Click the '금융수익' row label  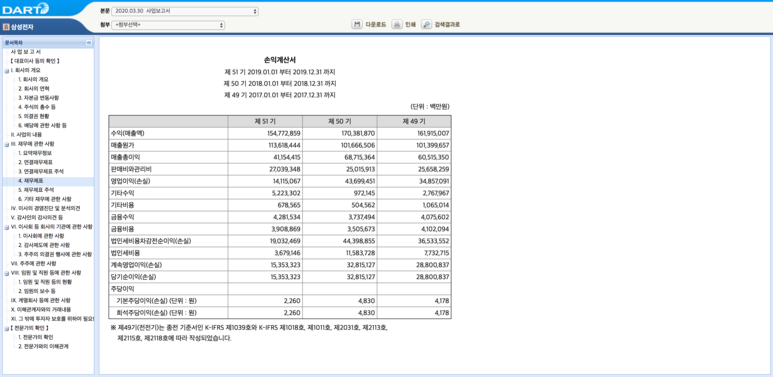[123, 217]
